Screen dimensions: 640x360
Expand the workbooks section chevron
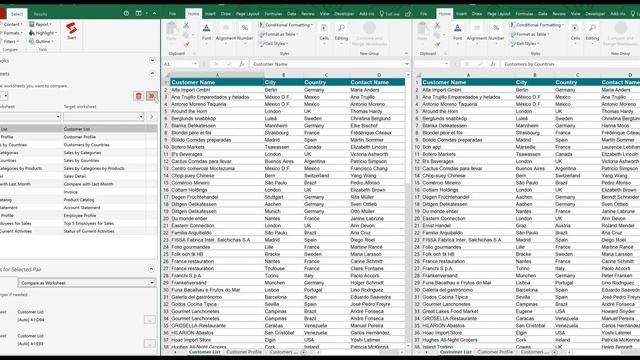pos(152,60)
